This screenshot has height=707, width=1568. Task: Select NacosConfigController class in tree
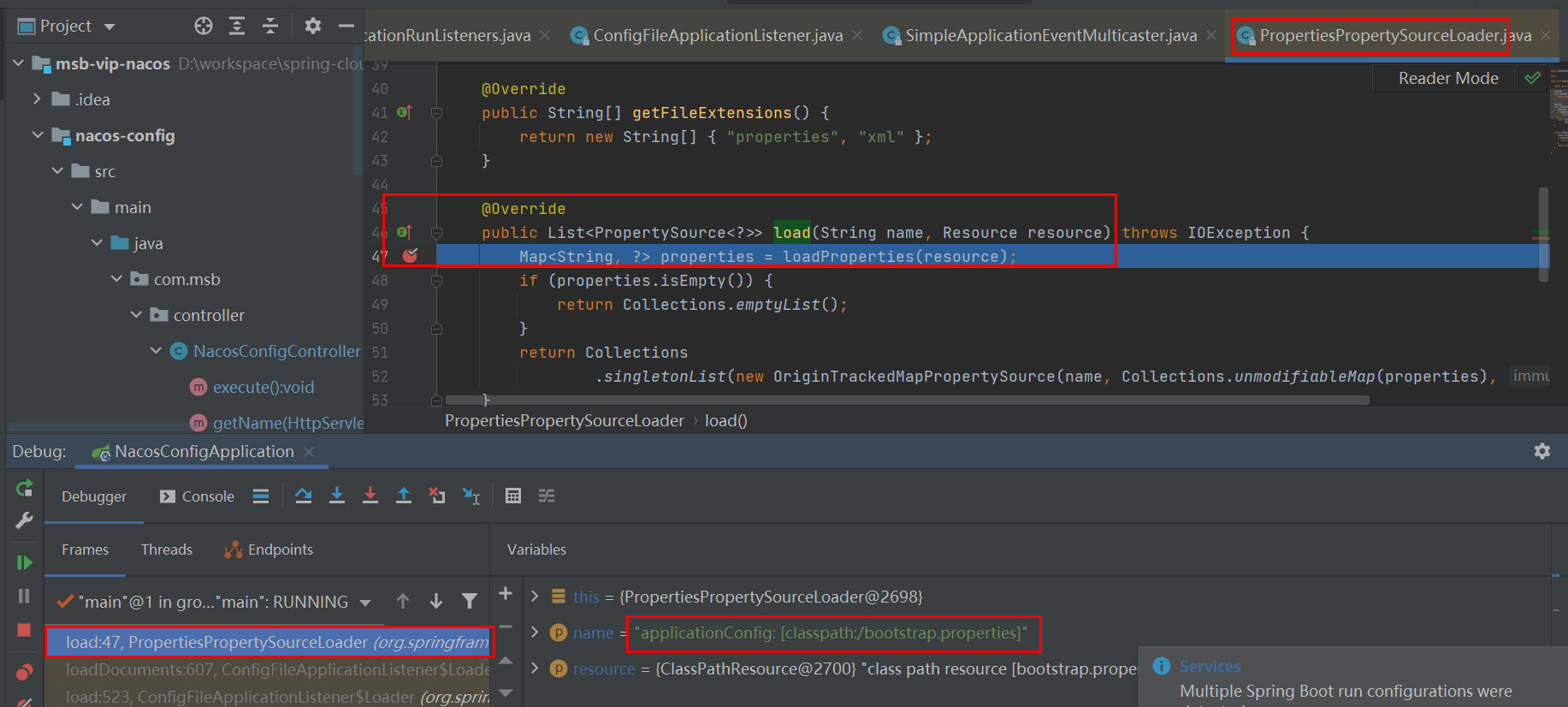(276, 351)
